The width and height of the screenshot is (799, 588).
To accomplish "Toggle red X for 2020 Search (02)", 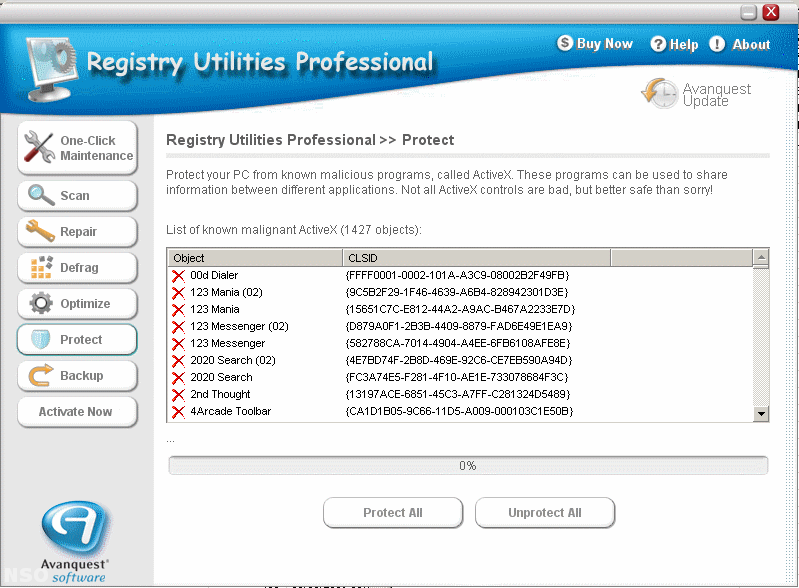I will [x=178, y=361].
